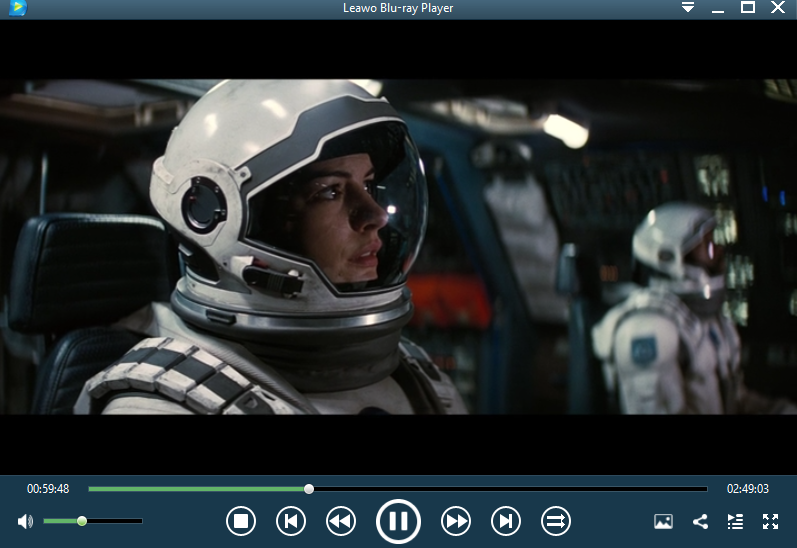
Task: Click the total duration 02:49:03
Action: [x=747, y=489]
